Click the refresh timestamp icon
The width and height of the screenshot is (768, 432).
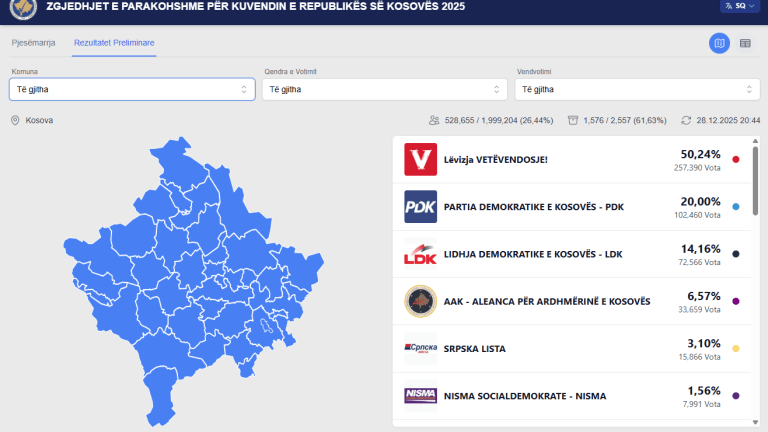point(686,121)
